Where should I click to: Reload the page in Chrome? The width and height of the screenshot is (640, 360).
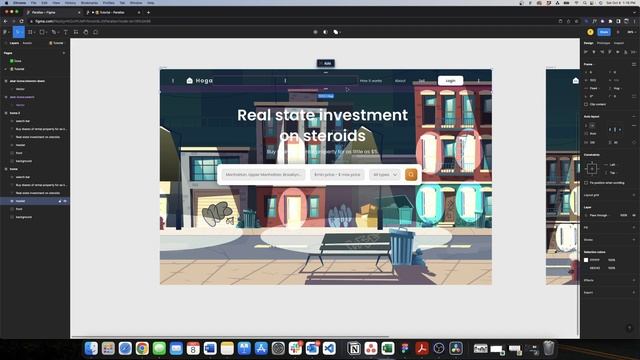coord(22,21)
